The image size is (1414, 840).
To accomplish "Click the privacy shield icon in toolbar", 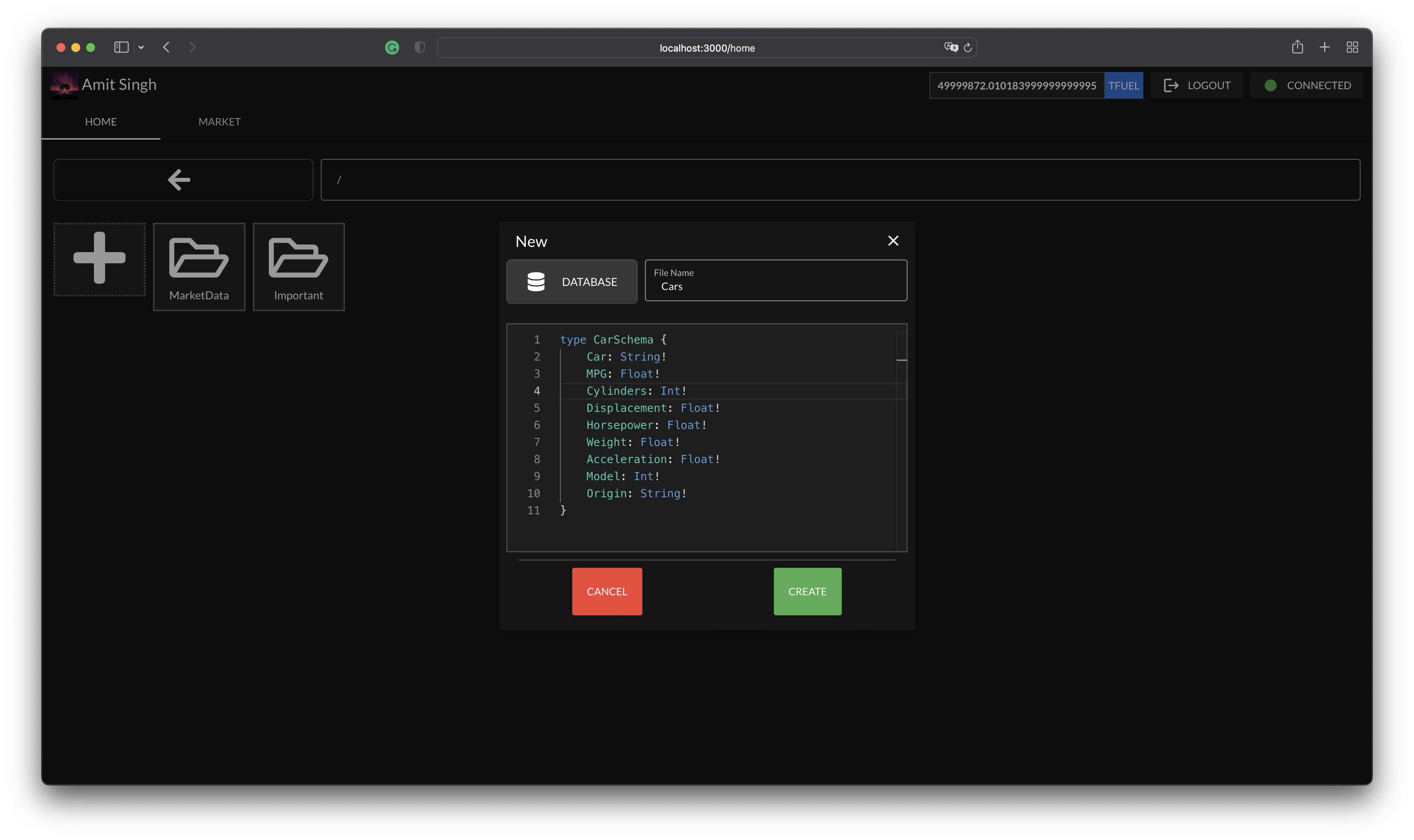I will 419,48.
